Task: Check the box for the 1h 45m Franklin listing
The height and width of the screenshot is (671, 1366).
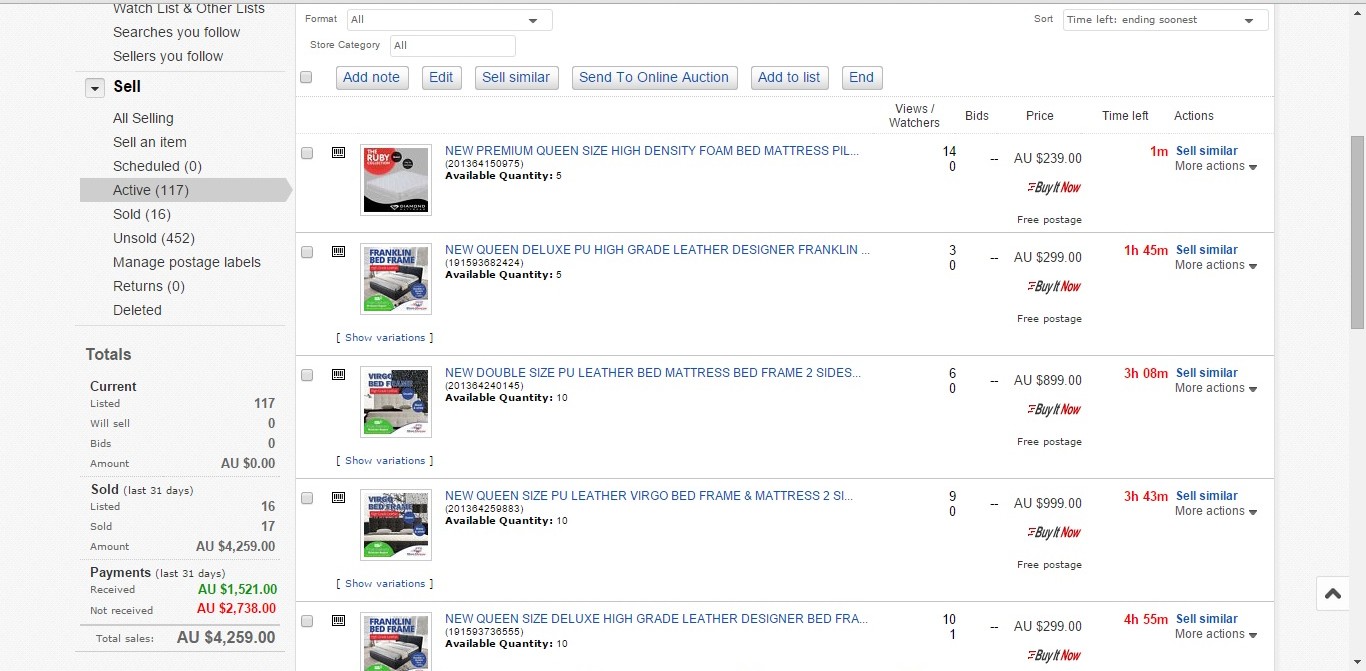Action: [307, 252]
